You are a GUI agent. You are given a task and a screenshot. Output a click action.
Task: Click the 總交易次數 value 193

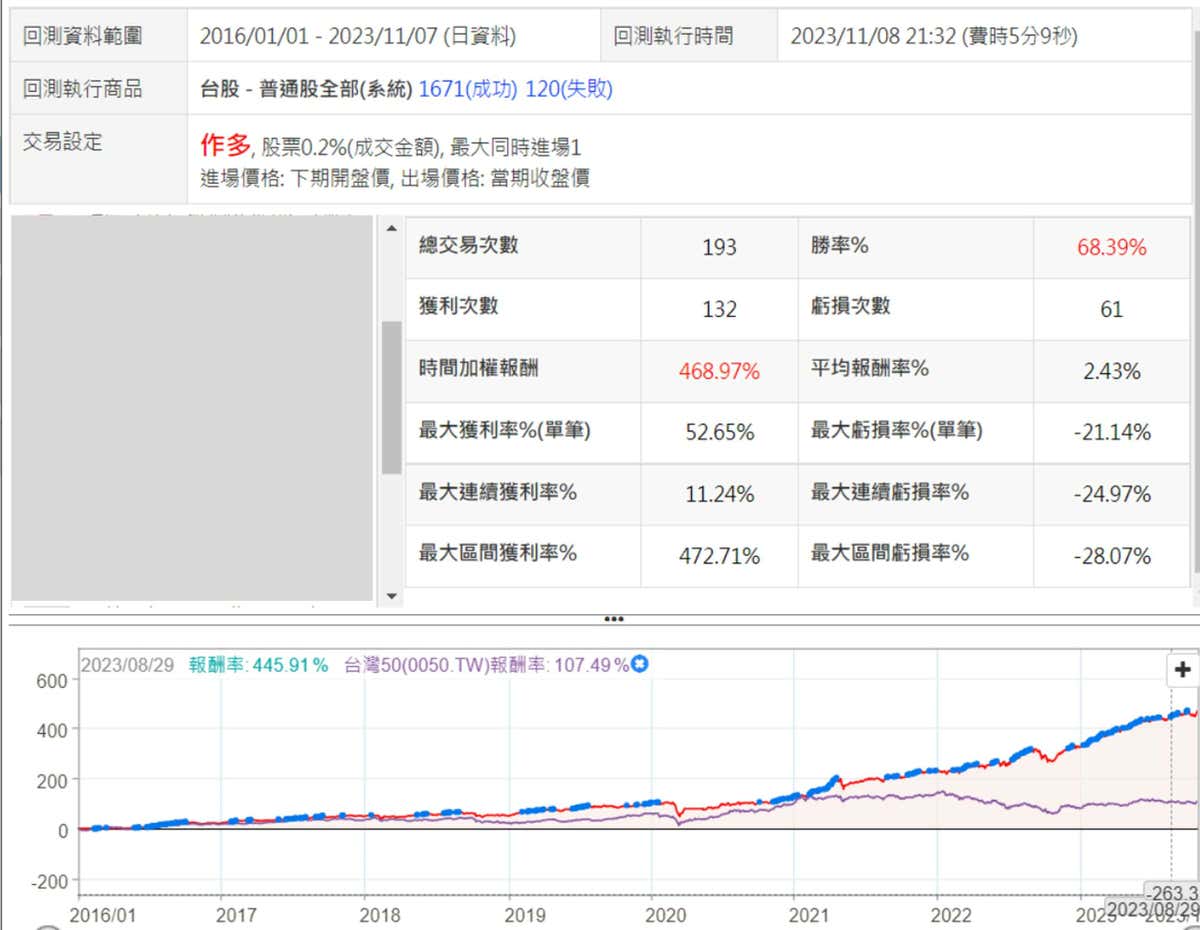point(719,247)
